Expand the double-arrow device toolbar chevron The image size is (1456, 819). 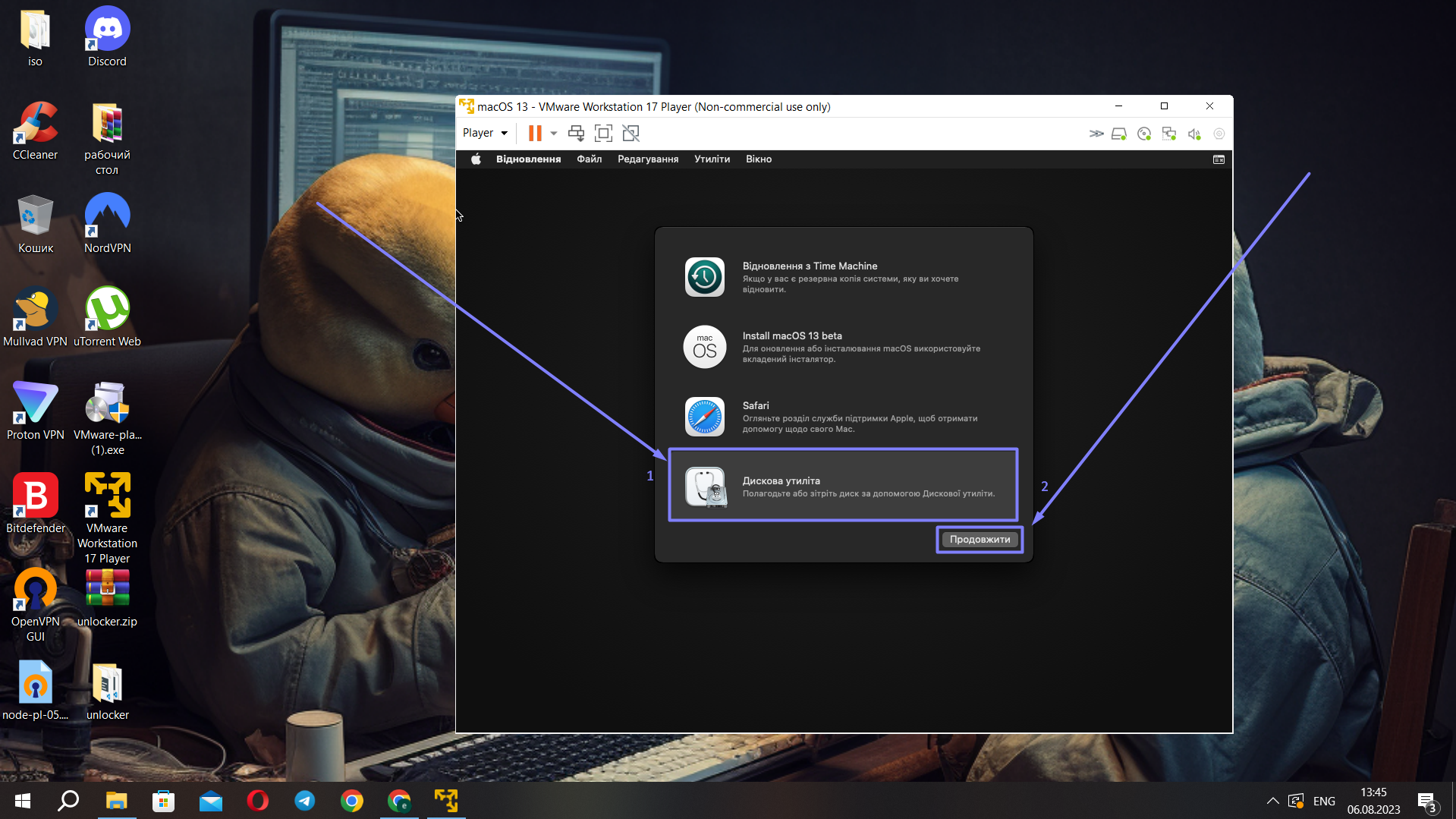pos(1096,134)
